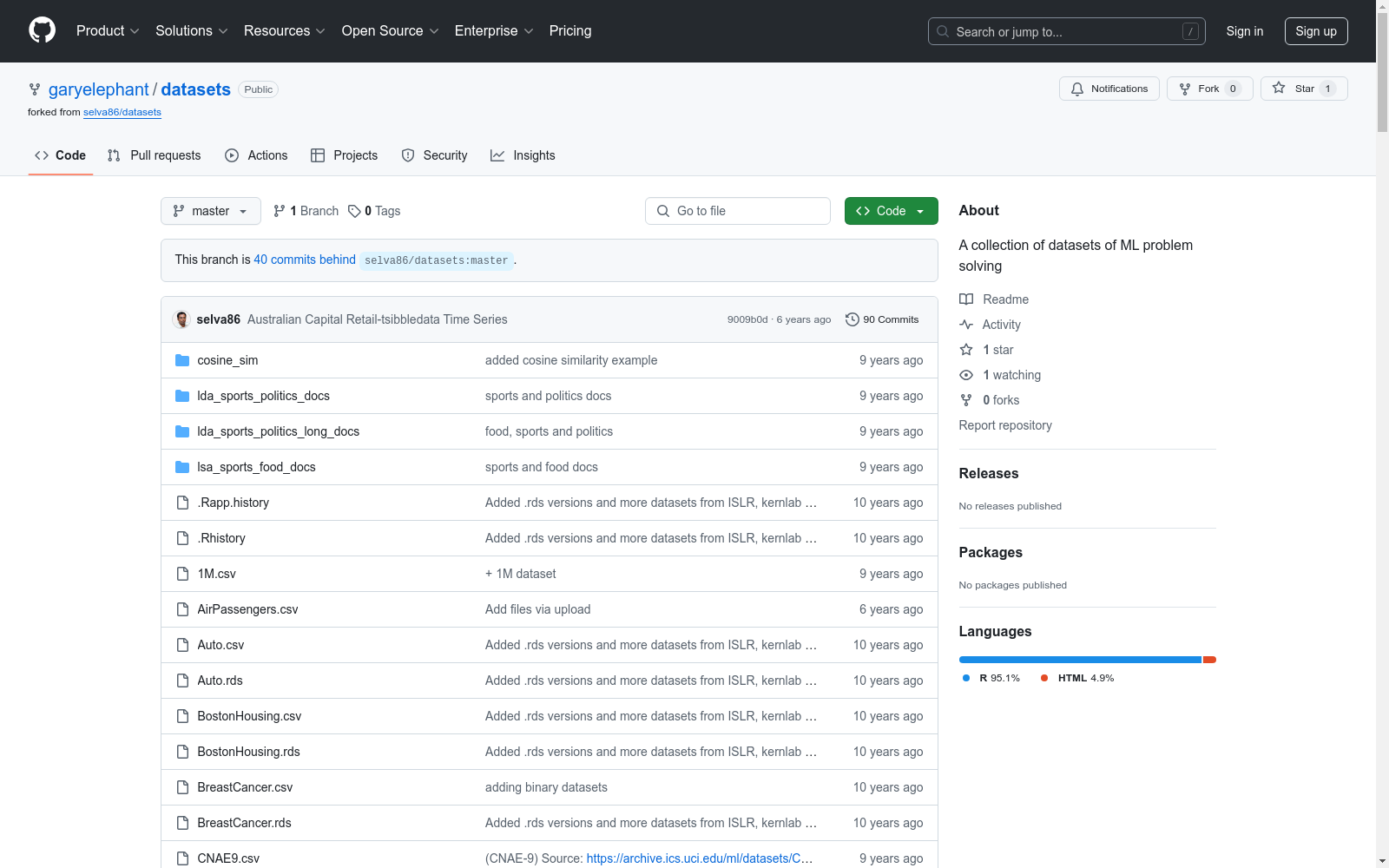Click the file icon beside BostonHousing.csv

pos(182,716)
